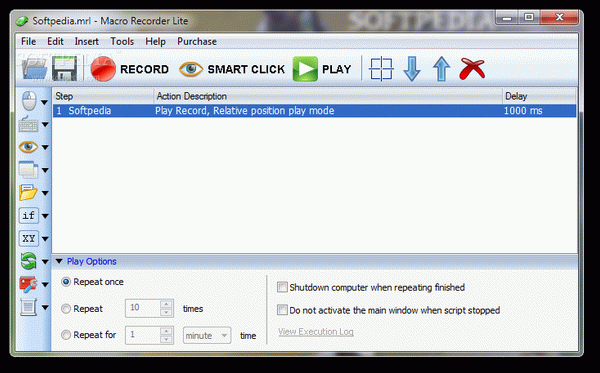Expand dropdown arrow beside sidebar folder icon
The width and height of the screenshot is (600, 373).
[45, 193]
